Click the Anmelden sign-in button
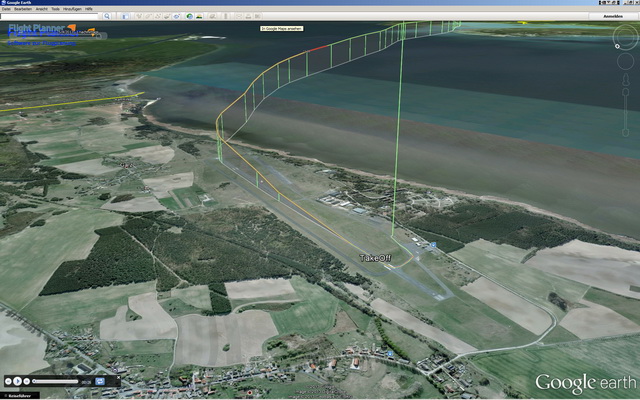This screenshot has height=400, width=640. tap(615, 16)
